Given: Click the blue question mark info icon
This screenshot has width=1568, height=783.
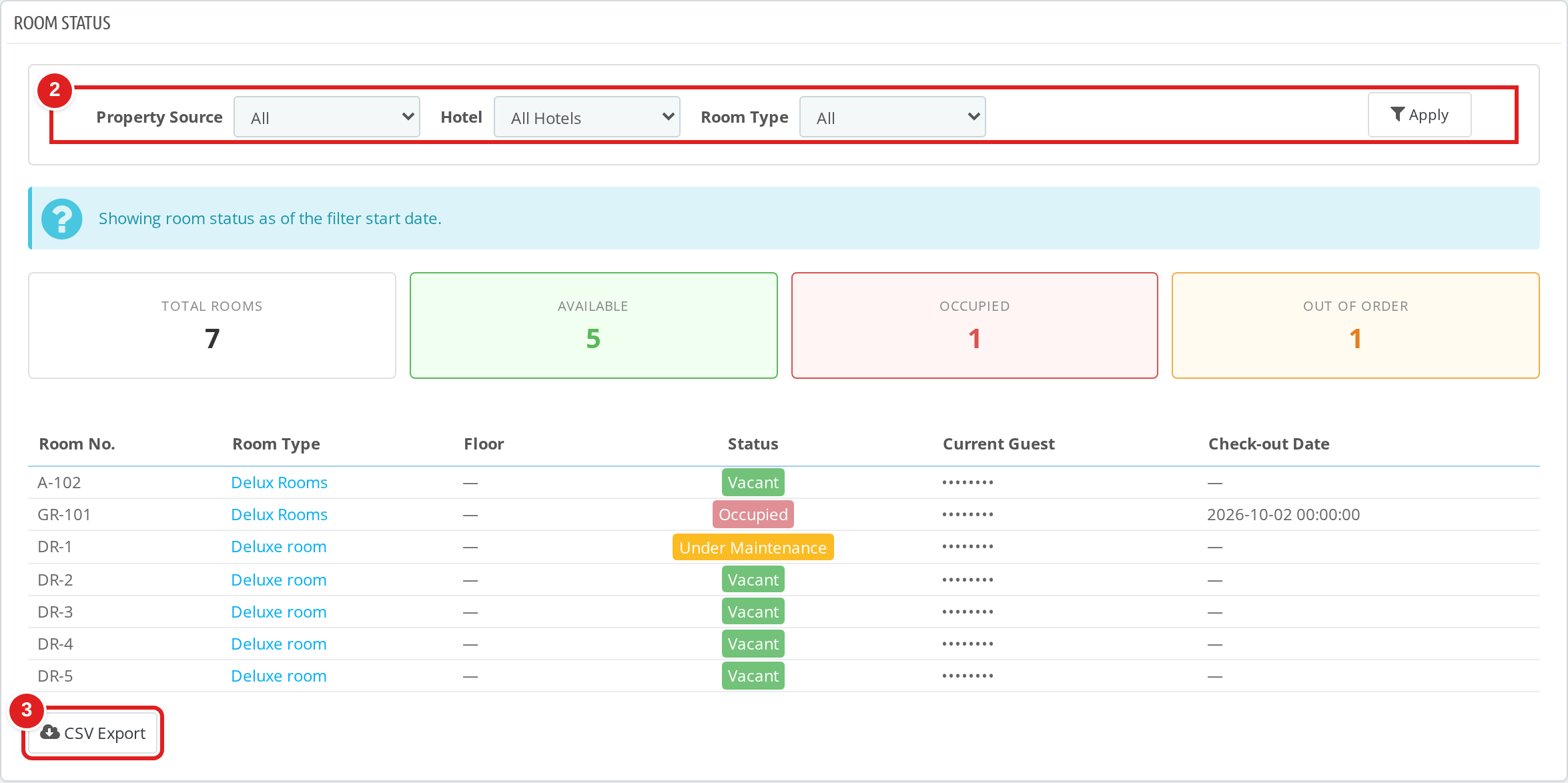Looking at the screenshot, I should tap(61, 219).
